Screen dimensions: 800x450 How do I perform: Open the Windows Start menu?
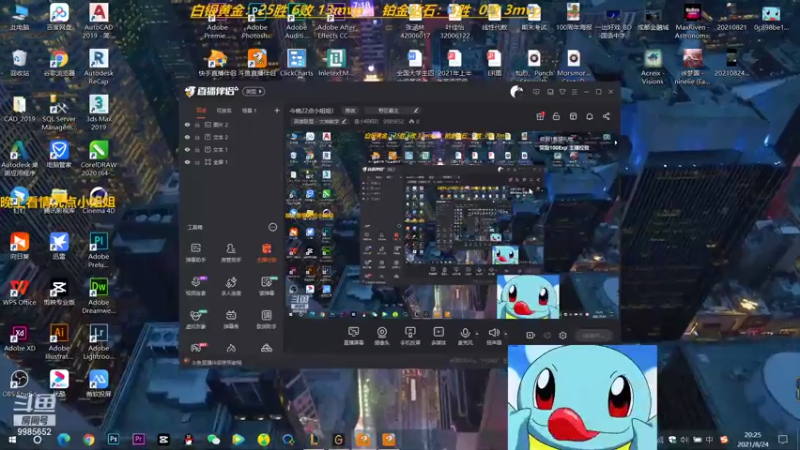tap(12, 439)
